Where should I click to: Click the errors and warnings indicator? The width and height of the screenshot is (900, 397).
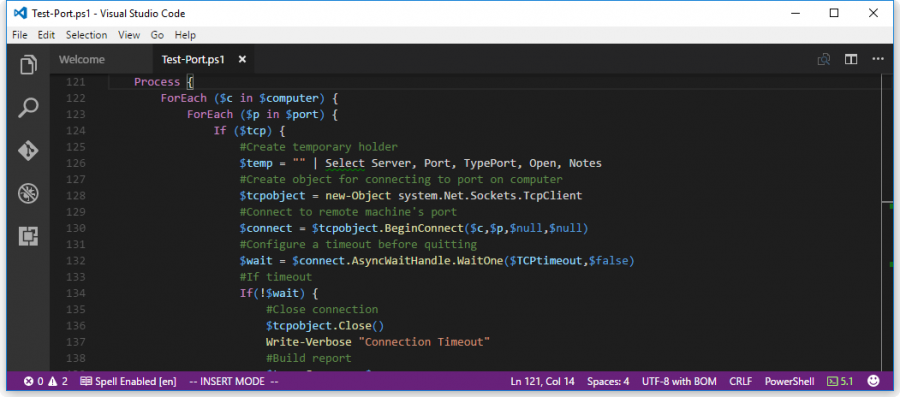click(46, 381)
